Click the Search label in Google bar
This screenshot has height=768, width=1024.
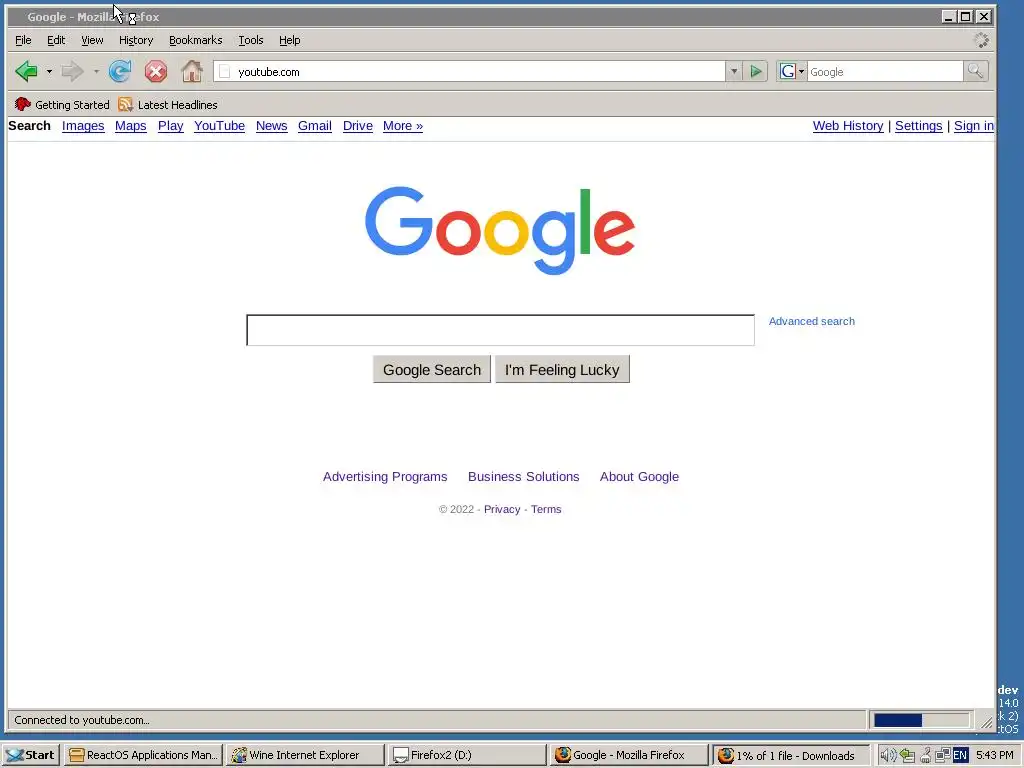coord(29,126)
